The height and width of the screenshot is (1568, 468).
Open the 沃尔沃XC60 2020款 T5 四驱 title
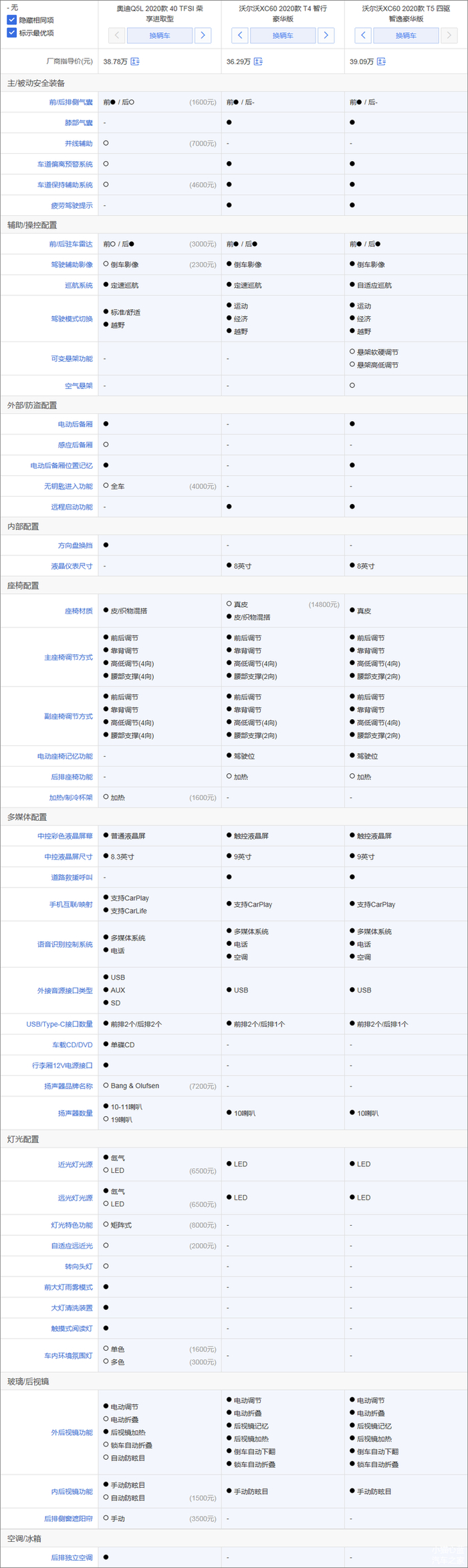406,14
